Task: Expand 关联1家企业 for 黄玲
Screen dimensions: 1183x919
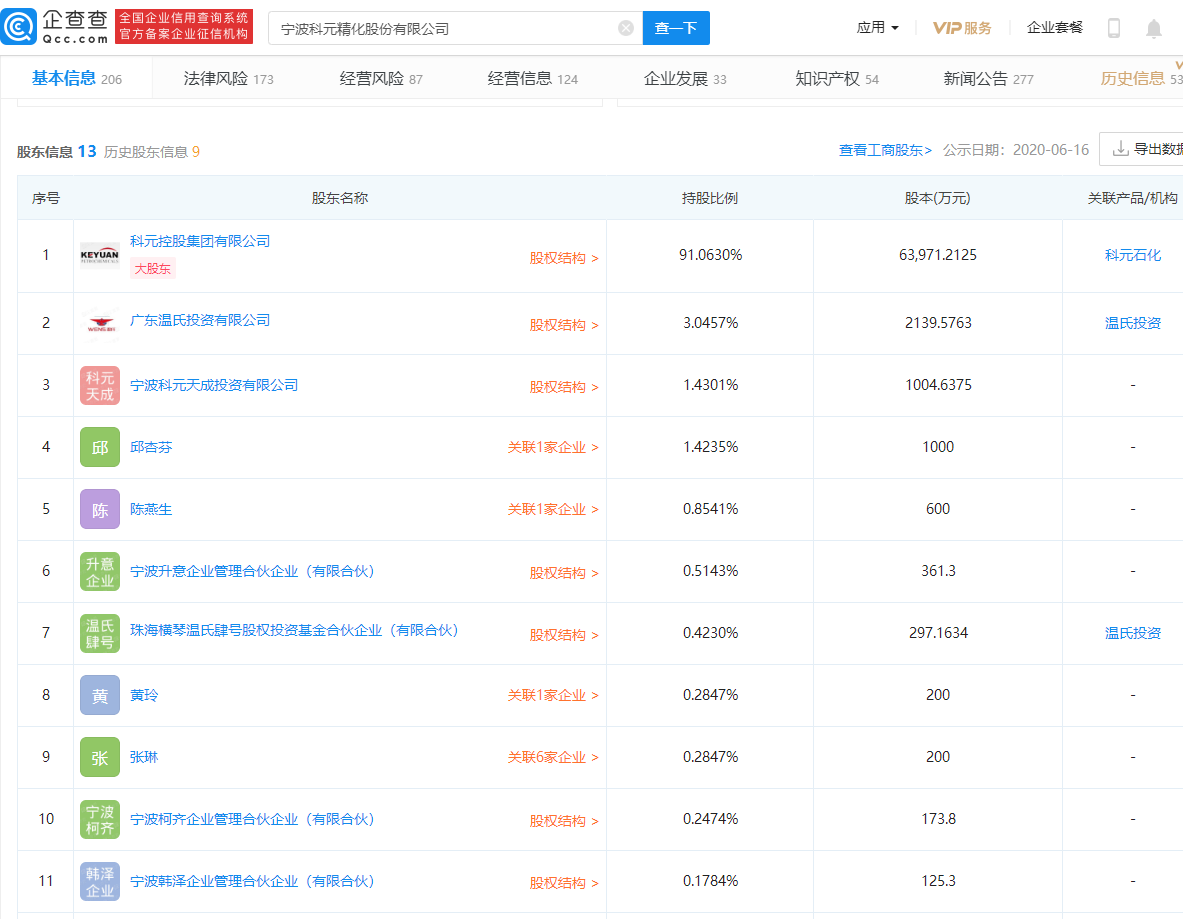Action: pyautogui.click(x=553, y=695)
